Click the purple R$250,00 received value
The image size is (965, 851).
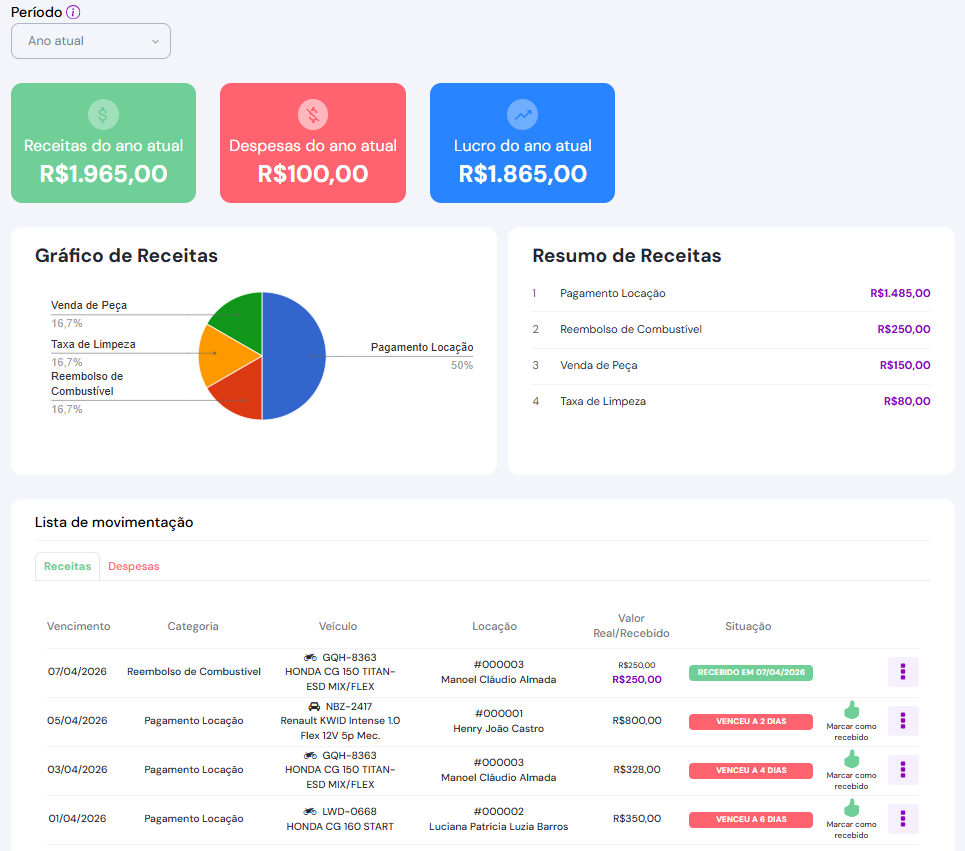(637, 680)
